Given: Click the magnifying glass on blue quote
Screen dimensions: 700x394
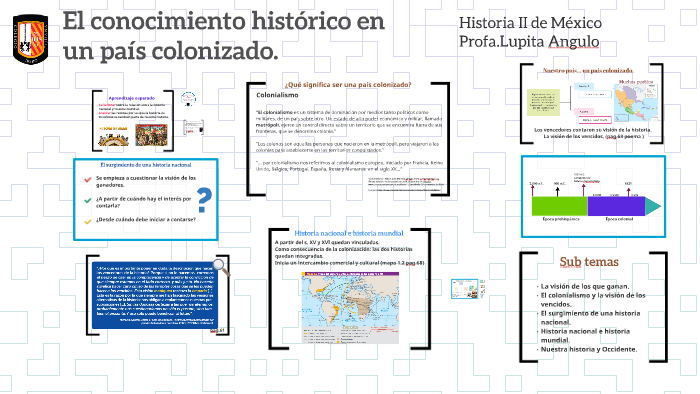Looking at the screenshot, I should point(221,267).
